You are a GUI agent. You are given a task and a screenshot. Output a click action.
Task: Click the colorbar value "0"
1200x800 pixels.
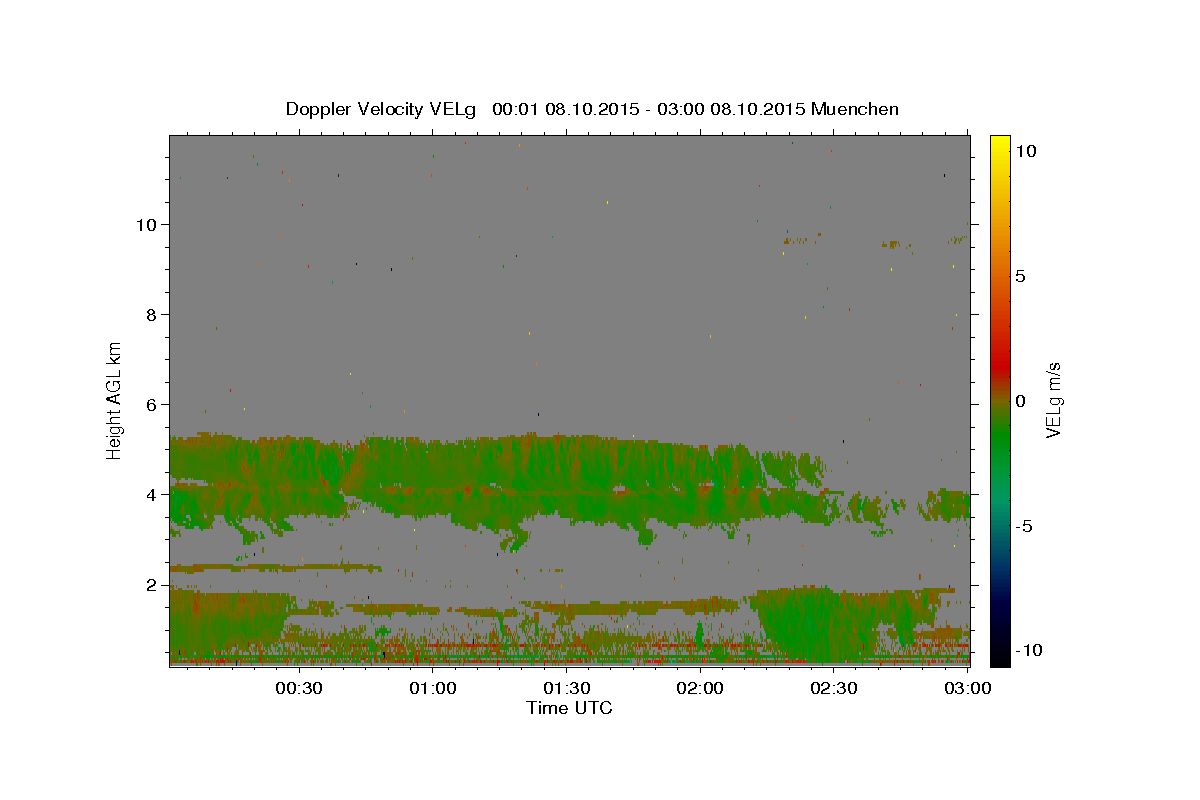pos(1020,401)
